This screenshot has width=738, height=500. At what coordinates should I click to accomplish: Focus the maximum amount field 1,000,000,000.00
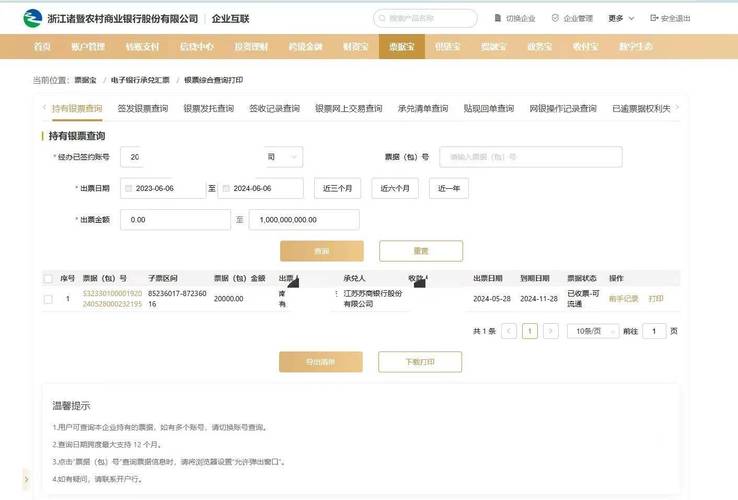pyautogui.click(x=304, y=220)
